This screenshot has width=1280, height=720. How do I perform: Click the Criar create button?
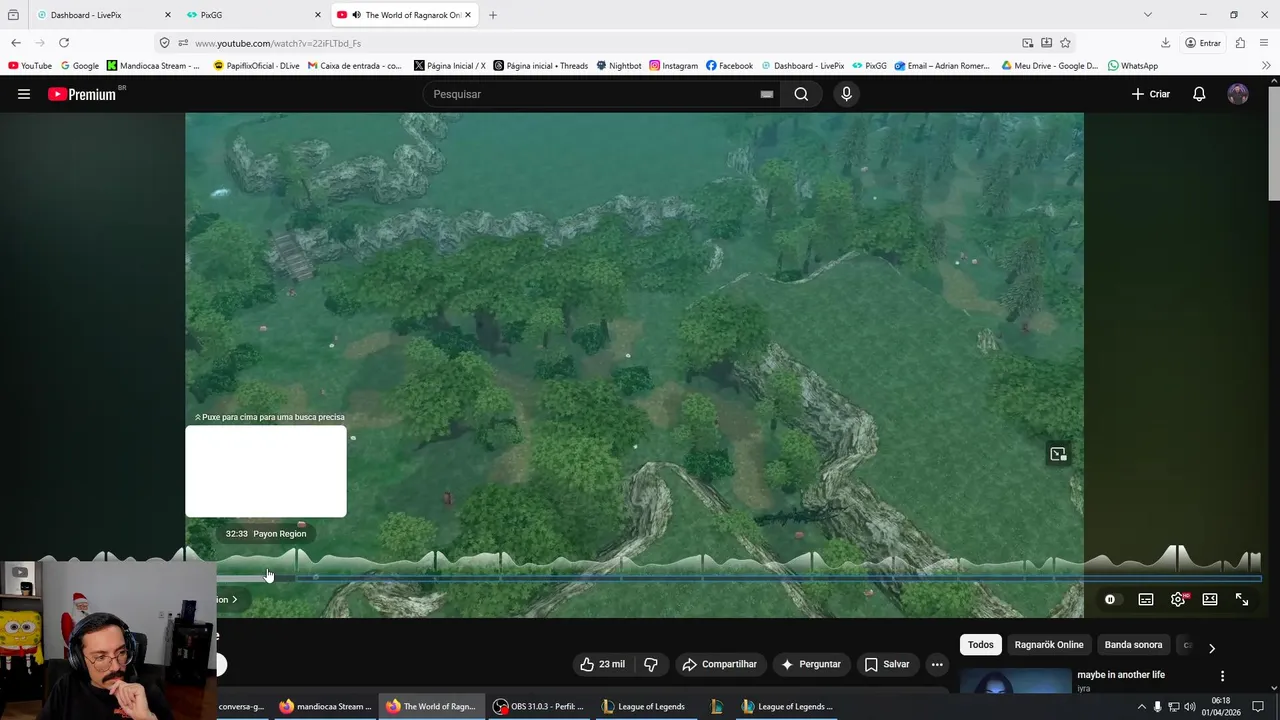coord(1150,94)
